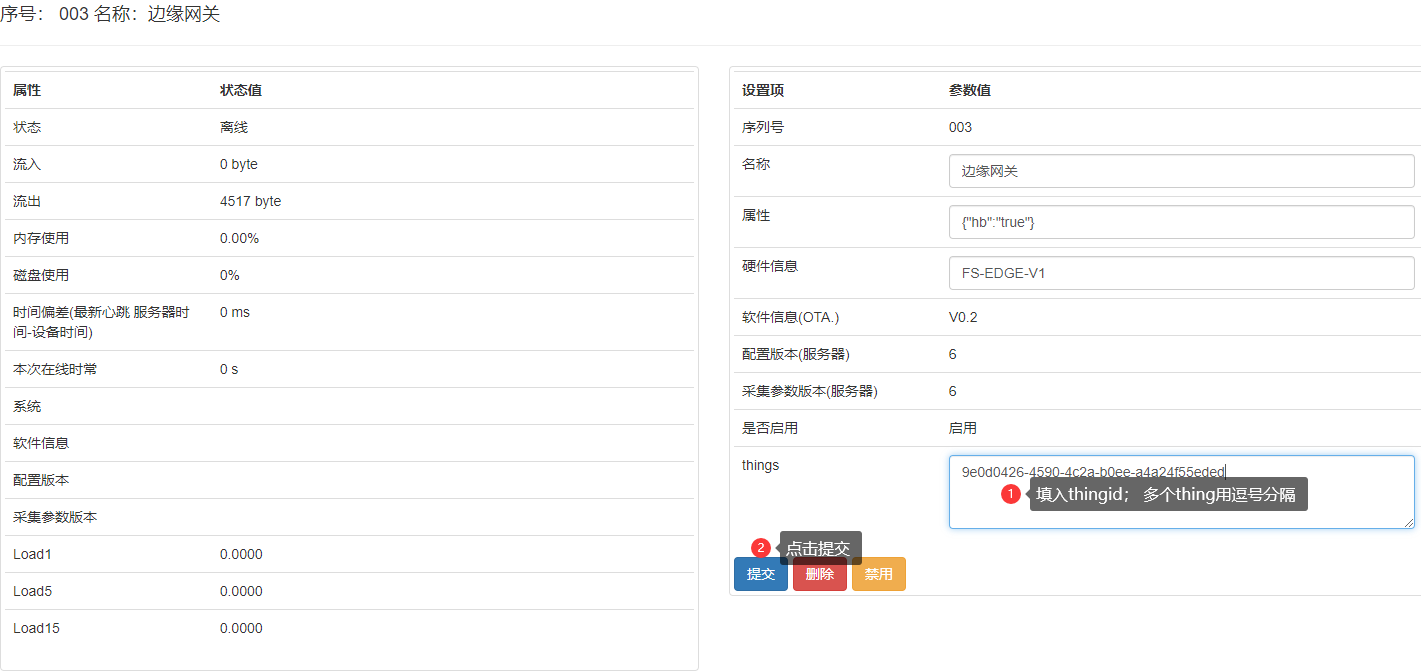Click the blue 提交 button

(760, 574)
